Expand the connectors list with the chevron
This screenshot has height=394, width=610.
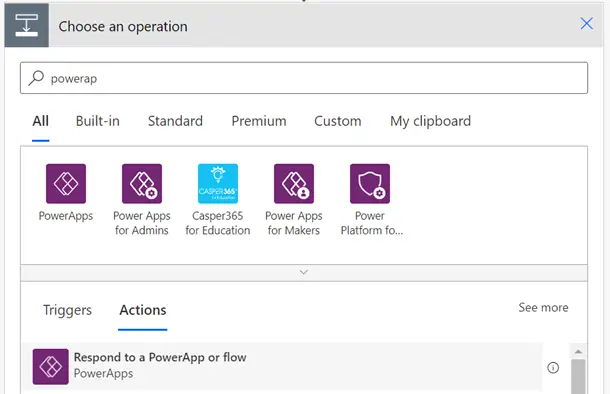coord(304,273)
